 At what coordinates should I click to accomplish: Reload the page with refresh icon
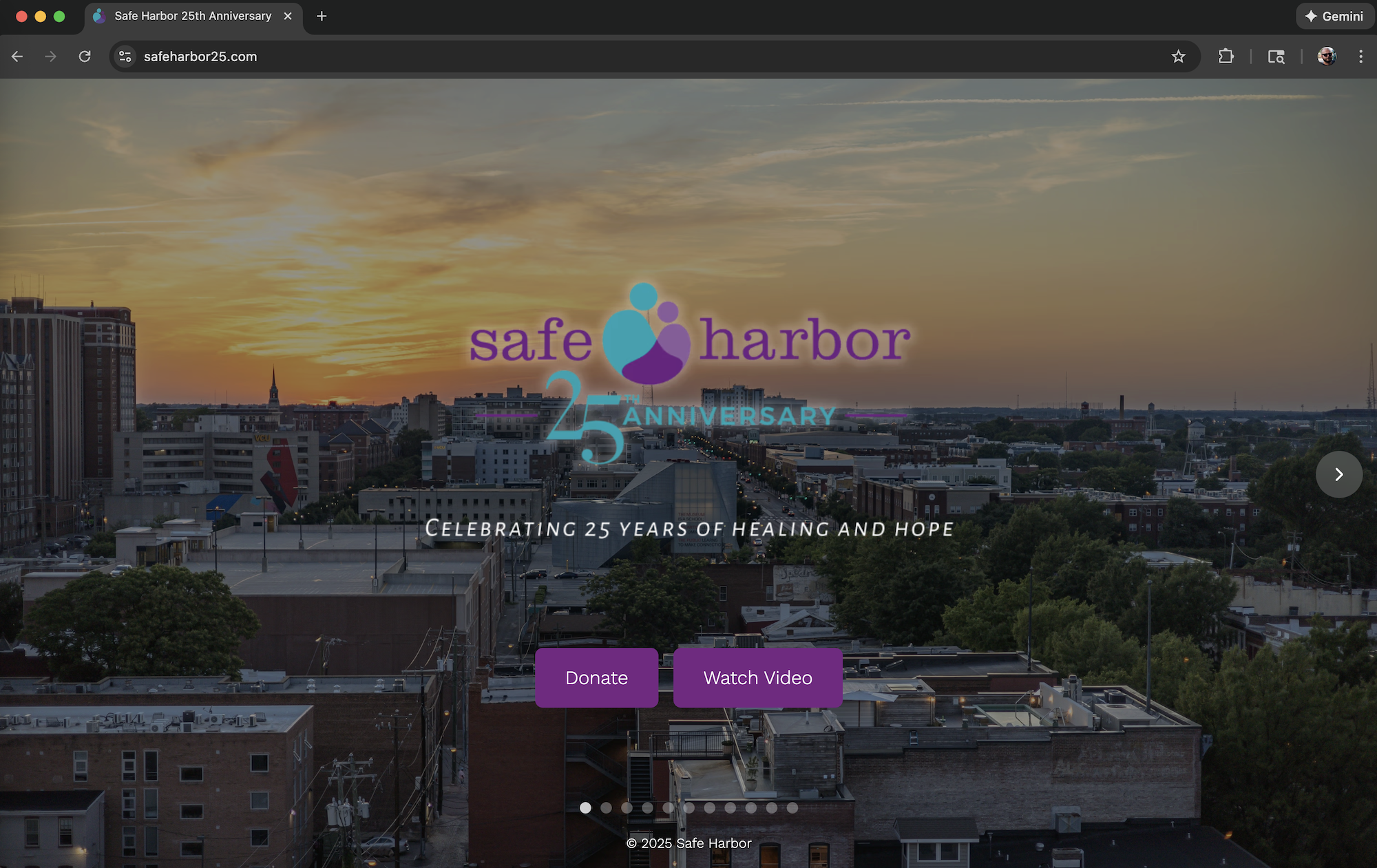85,56
